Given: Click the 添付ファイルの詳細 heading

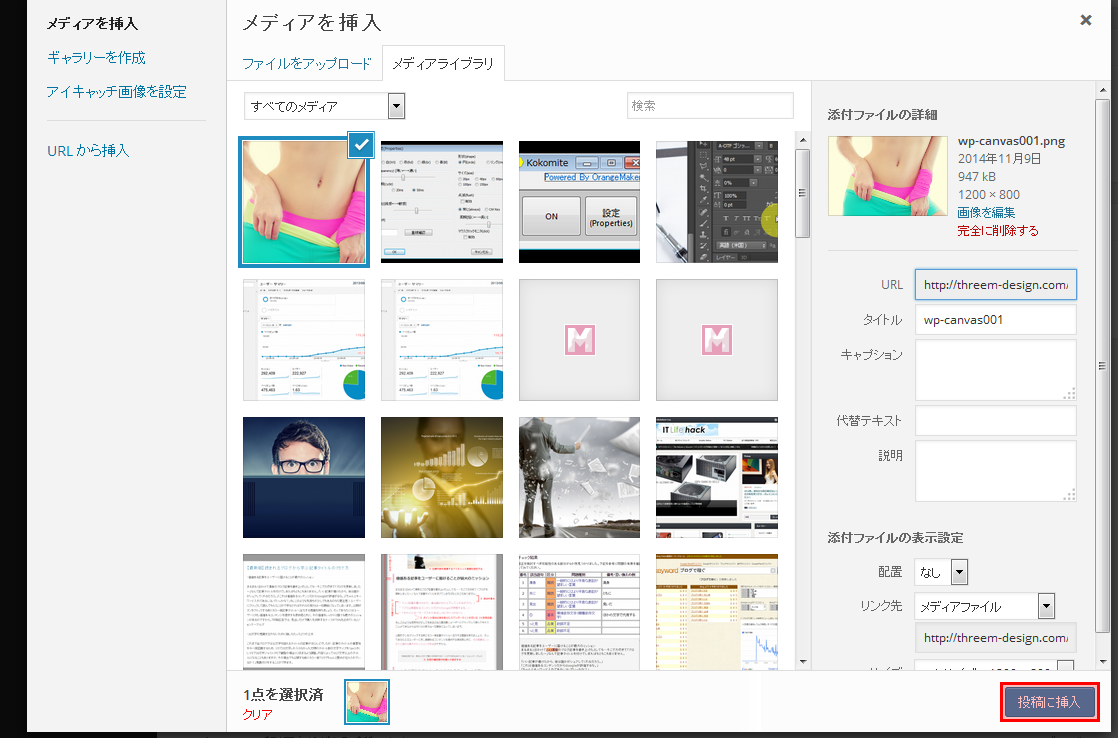Looking at the screenshot, I should (883, 115).
